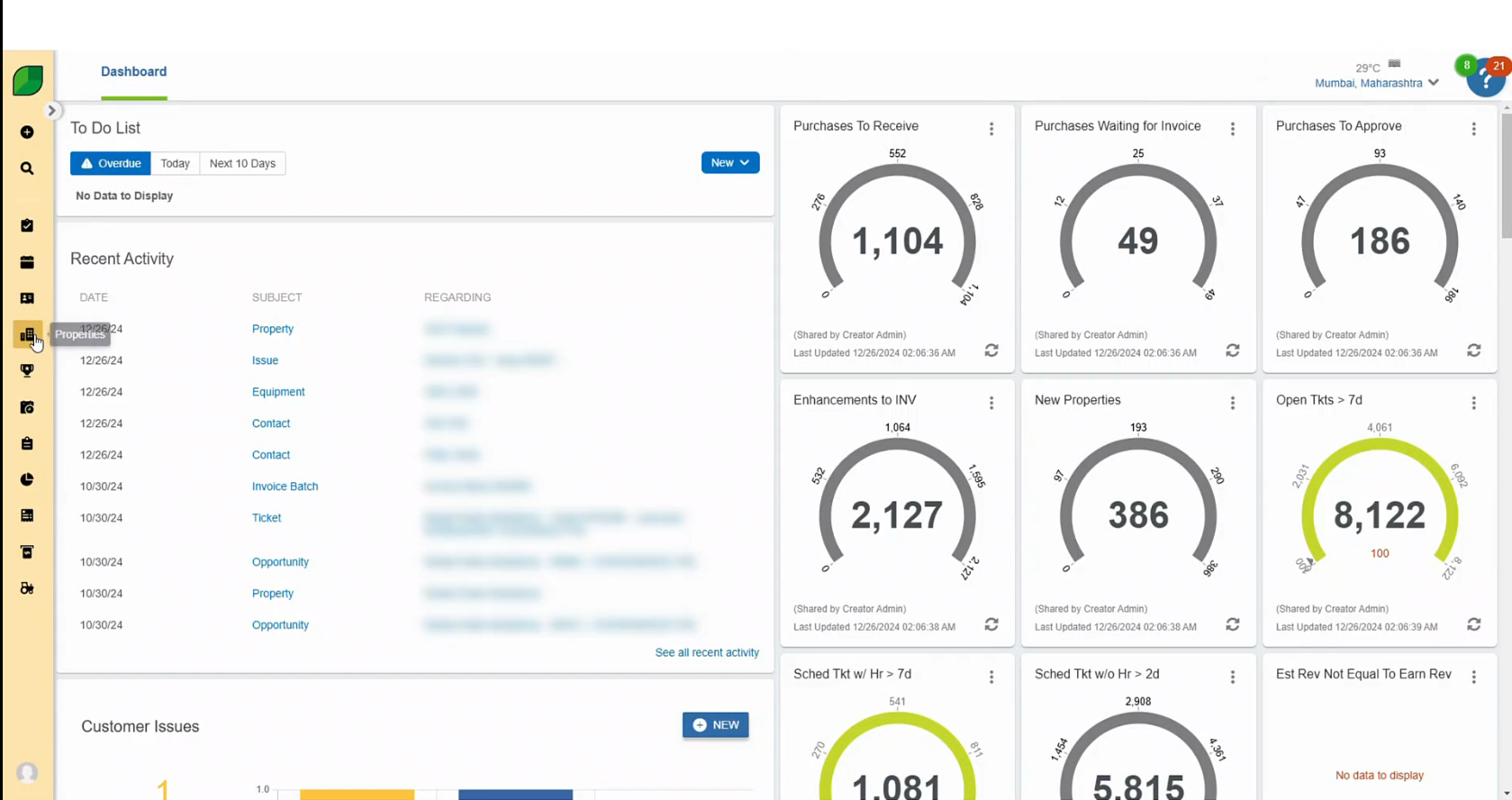
Task: Open the archive box icon in sidebar
Action: pos(27,551)
